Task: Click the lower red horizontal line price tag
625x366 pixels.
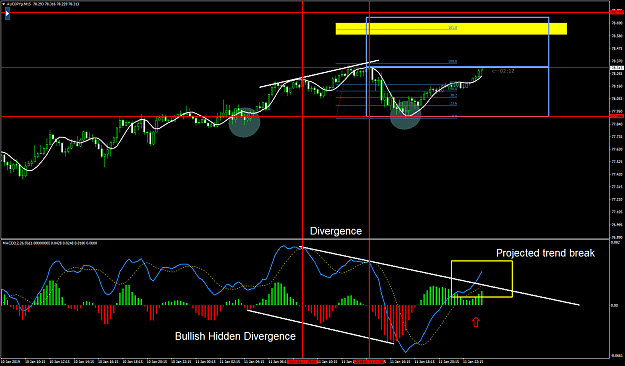Action: point(617,116)
